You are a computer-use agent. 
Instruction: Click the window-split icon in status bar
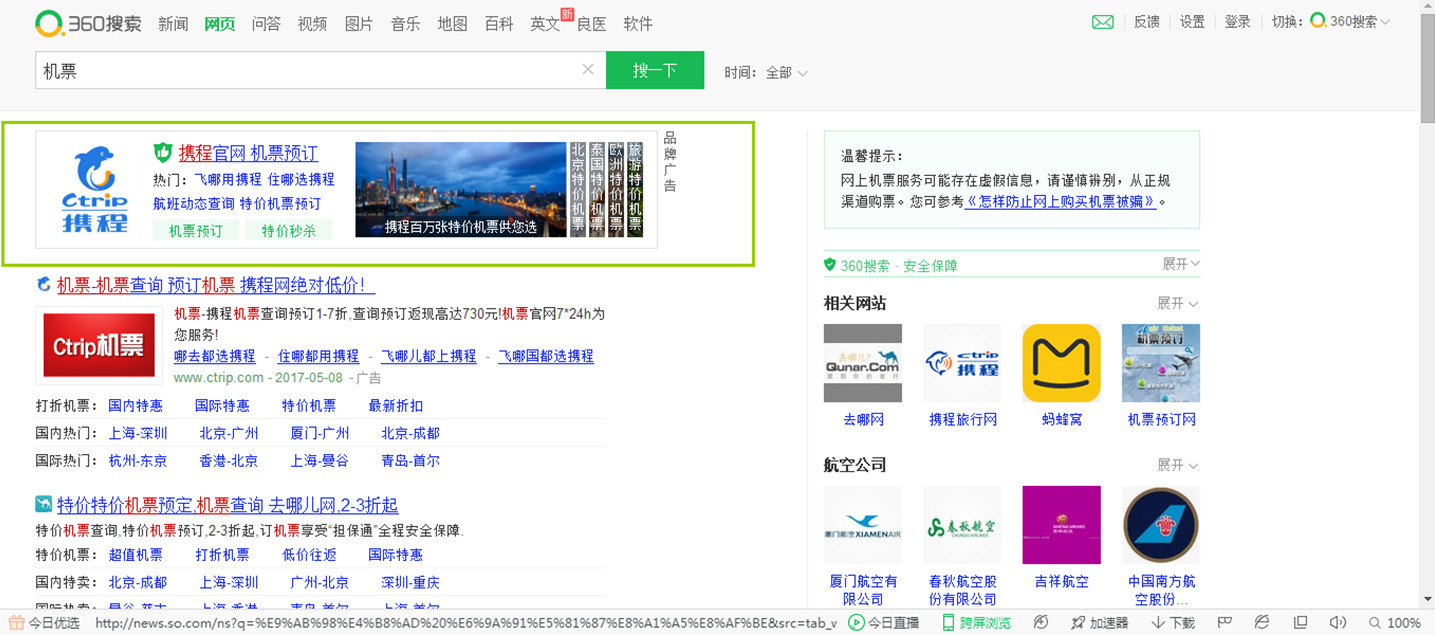click(x=1300, y=623)
